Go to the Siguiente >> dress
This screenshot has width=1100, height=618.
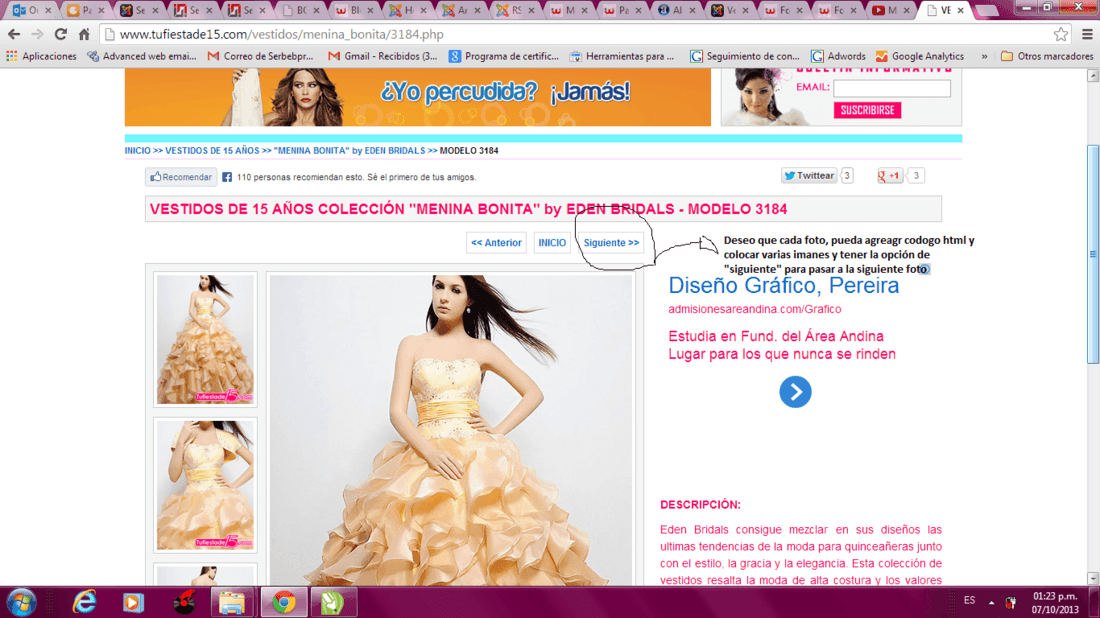611,243
